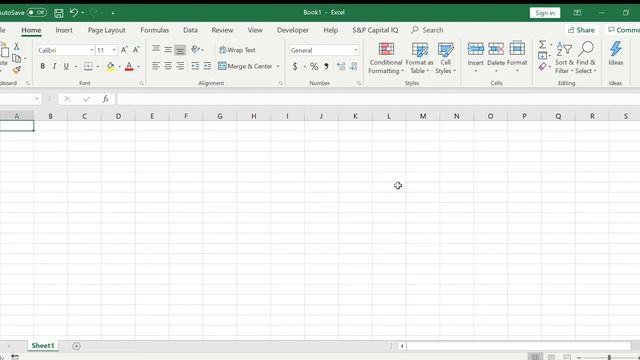Click the AutoSum sigma icon
Viewport: 640px width, 360px height.
coord(542,44)
